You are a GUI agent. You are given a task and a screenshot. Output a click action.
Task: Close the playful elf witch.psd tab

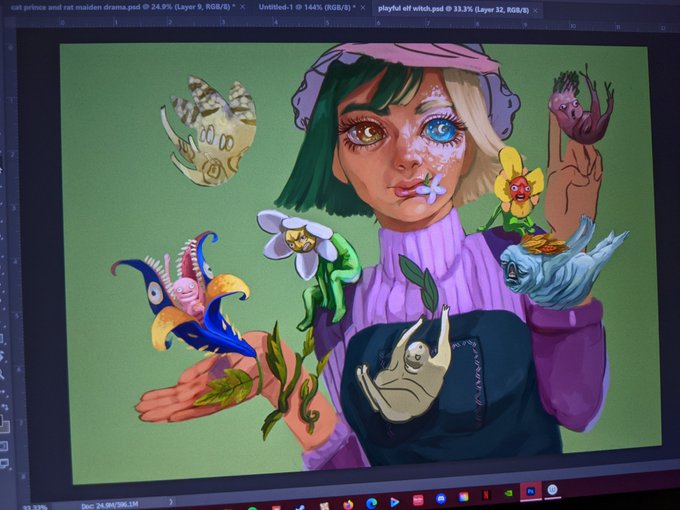click(536, 10)
